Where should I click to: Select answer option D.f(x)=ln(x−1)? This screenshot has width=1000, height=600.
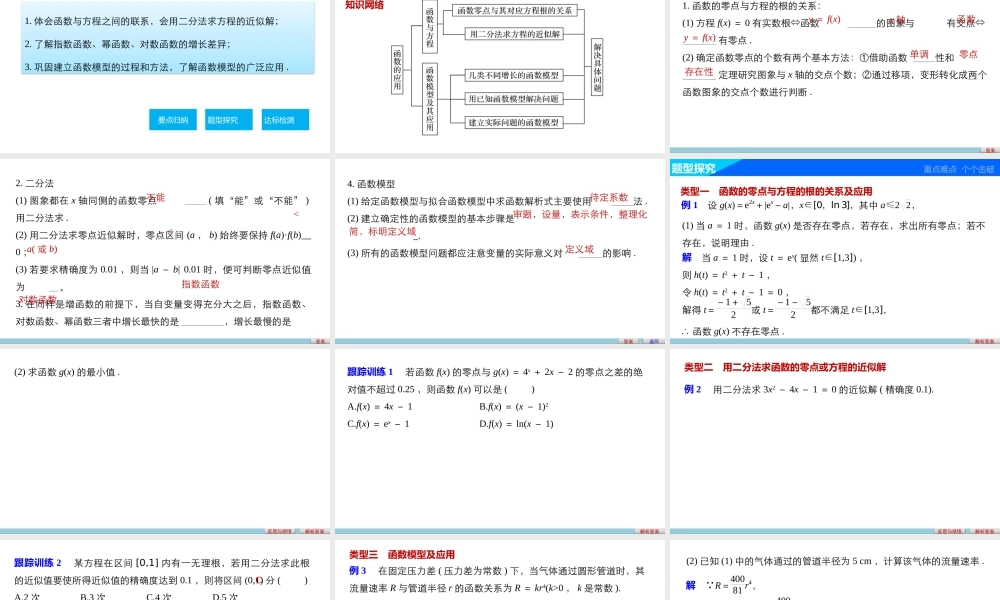[517, 424]
